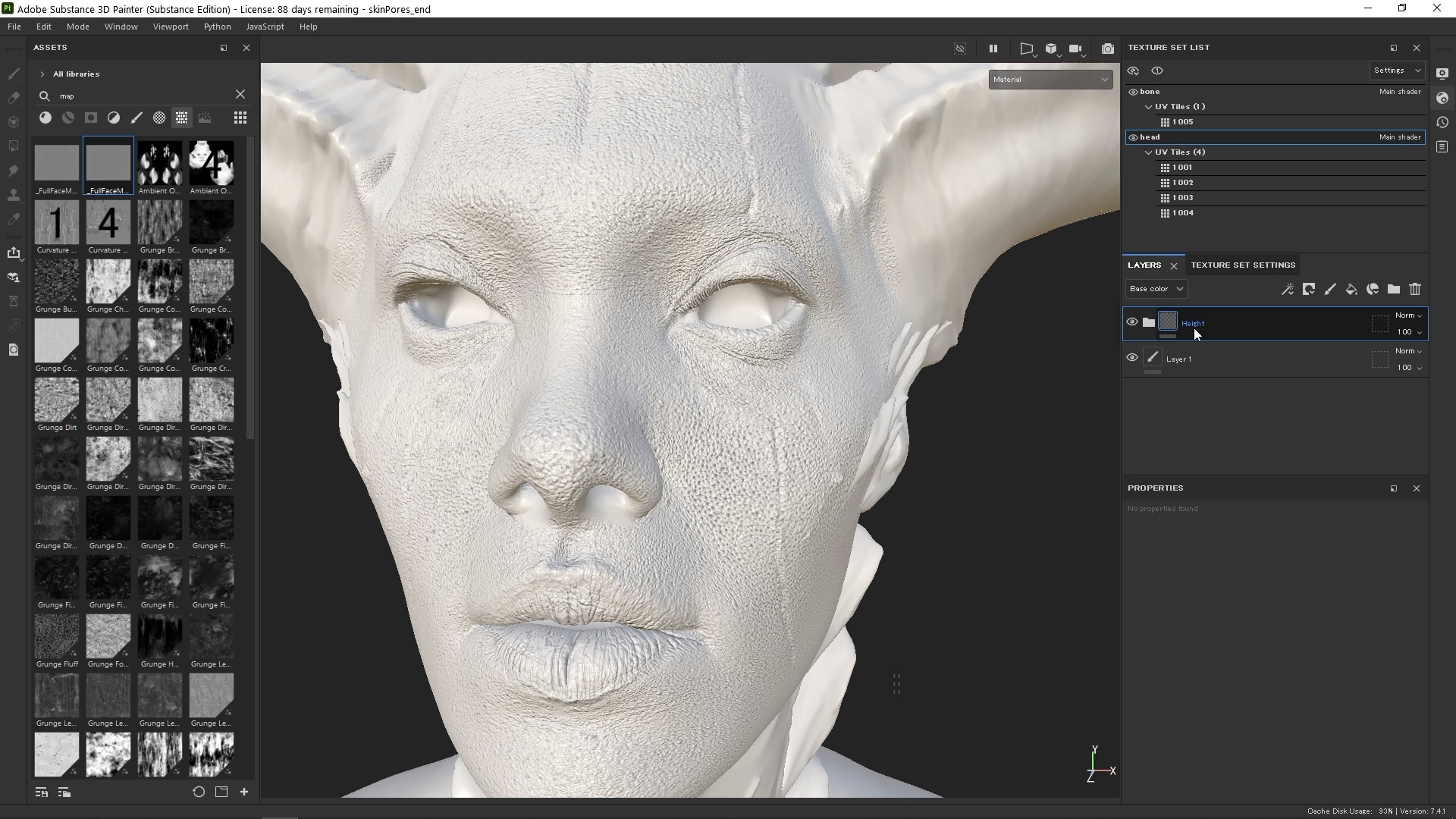Create a new folder in Layers panel
The width and height of the screenshot is (1456, 819).
pos(1394,290)
